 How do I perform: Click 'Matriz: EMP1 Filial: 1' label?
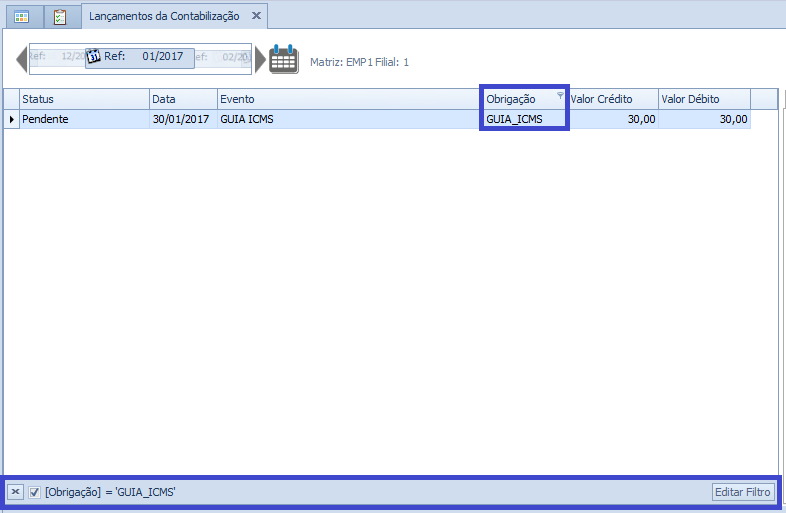pyautogui.click(x=359, y=62)
